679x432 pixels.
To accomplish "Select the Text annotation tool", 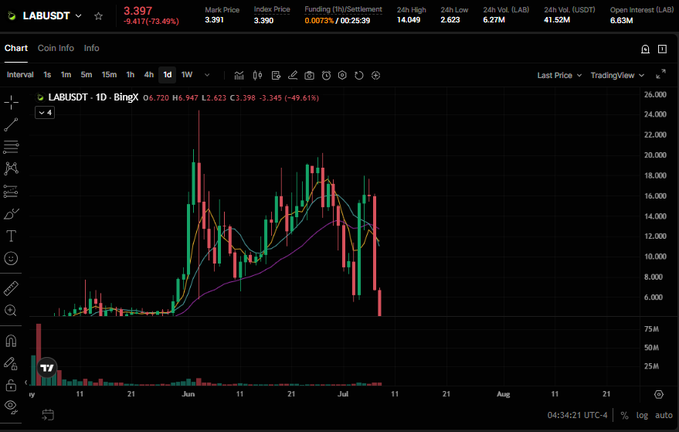I will pos(11,236).
